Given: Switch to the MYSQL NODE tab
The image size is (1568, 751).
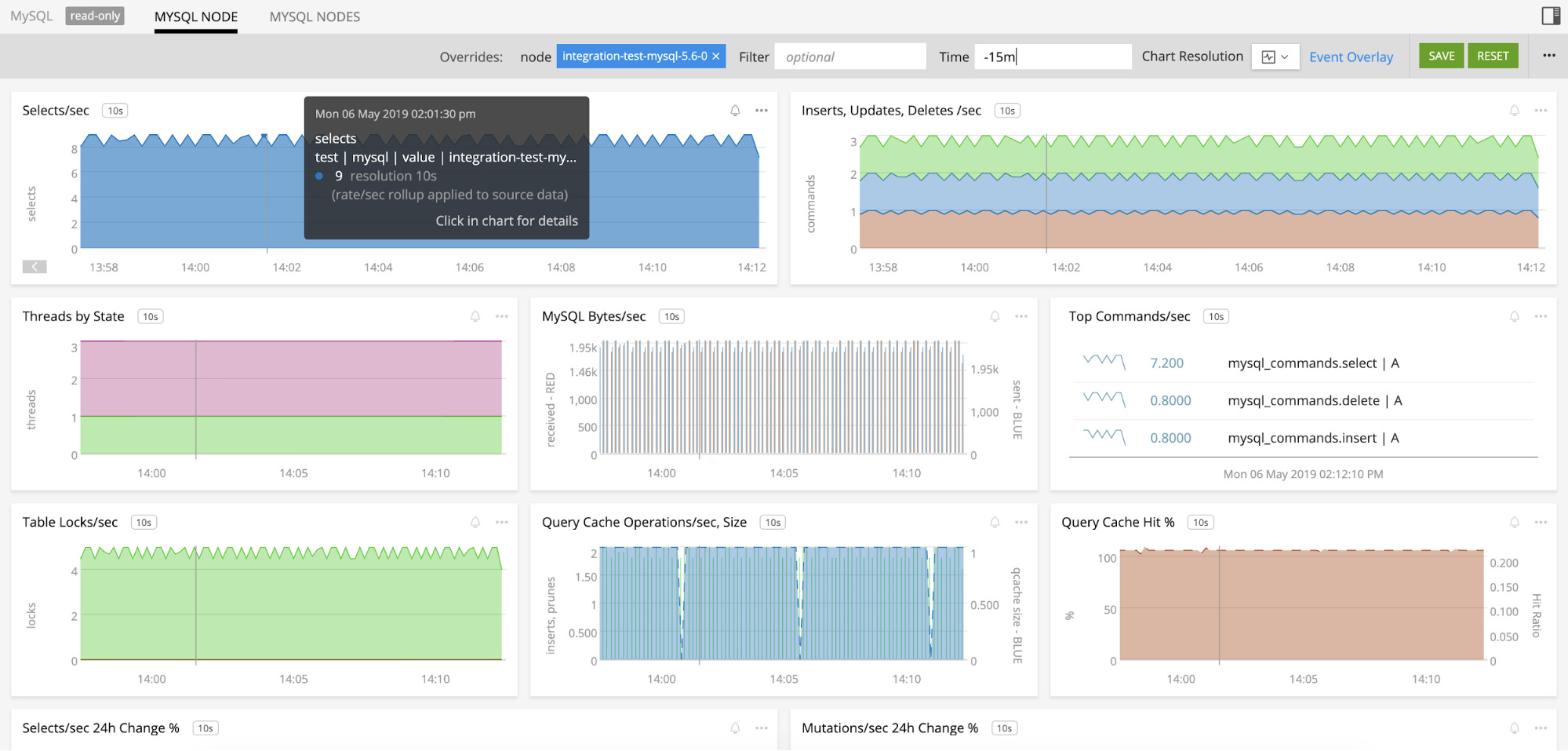Looking at the screenshot, I should [196, 16].
